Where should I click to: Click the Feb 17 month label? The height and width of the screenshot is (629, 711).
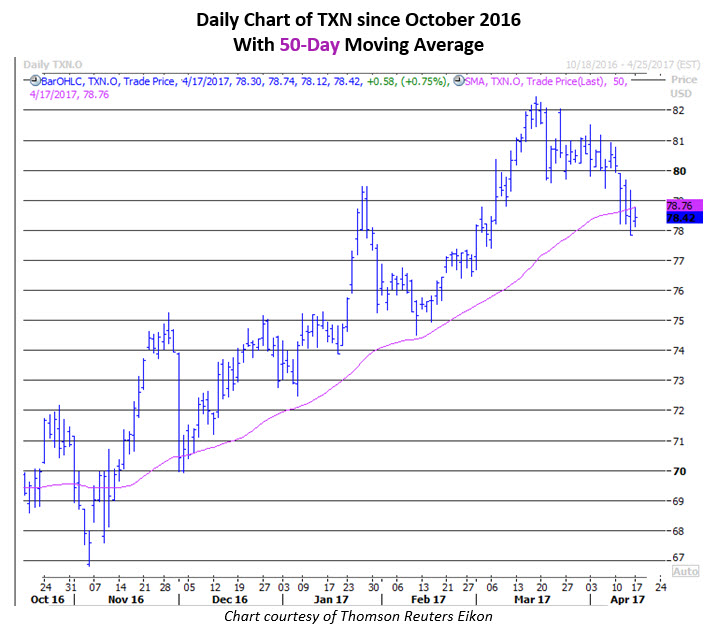(x=429, y=600)
